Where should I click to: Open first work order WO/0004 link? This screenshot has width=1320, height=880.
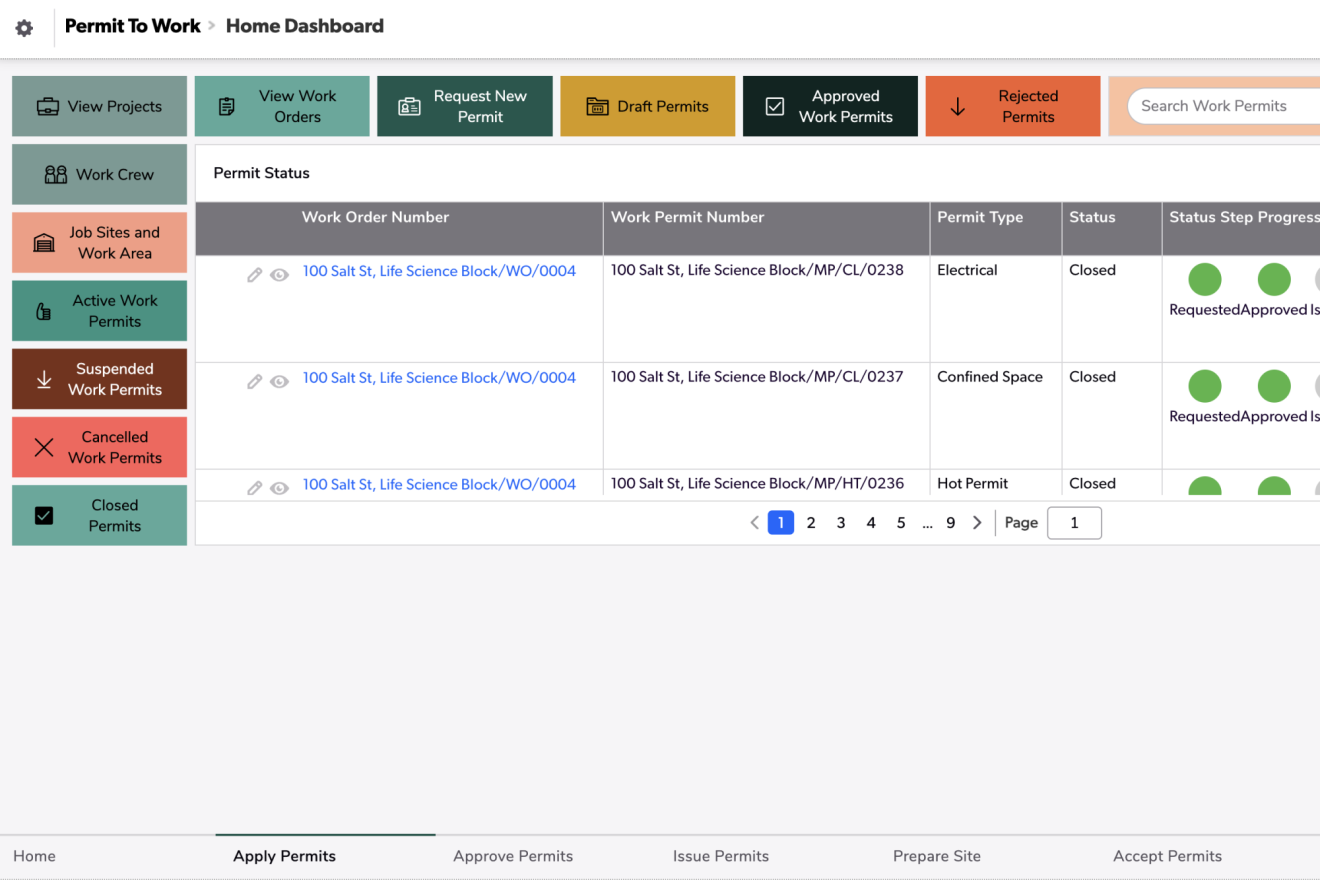(439, 271)
